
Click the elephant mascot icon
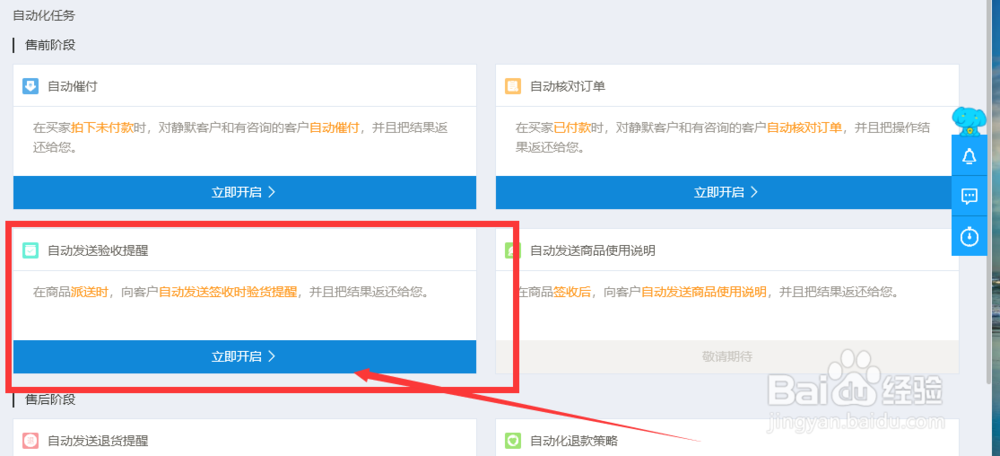coord(969,121)
